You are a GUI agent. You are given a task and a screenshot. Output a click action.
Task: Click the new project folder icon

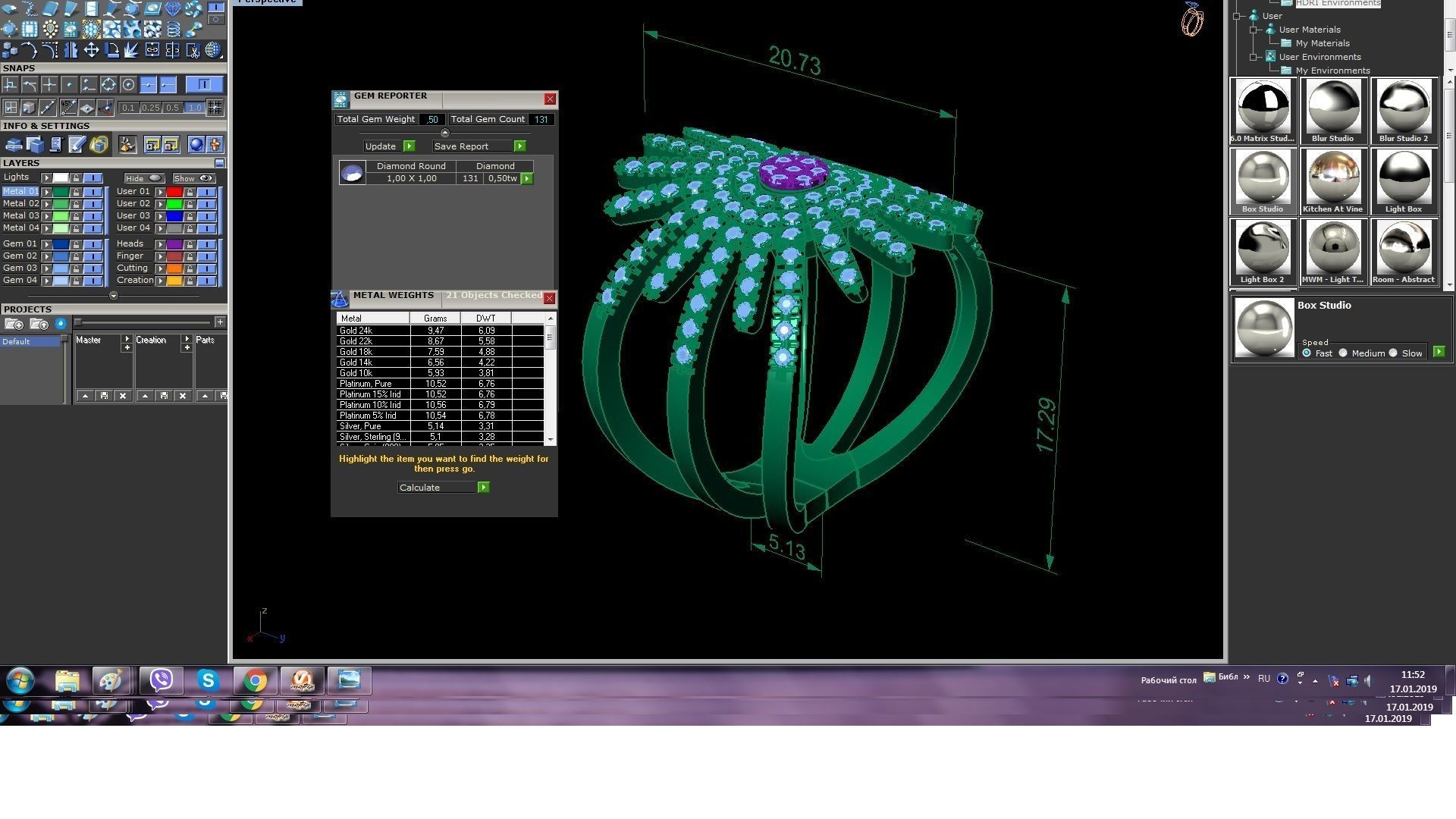pos(14,324)
